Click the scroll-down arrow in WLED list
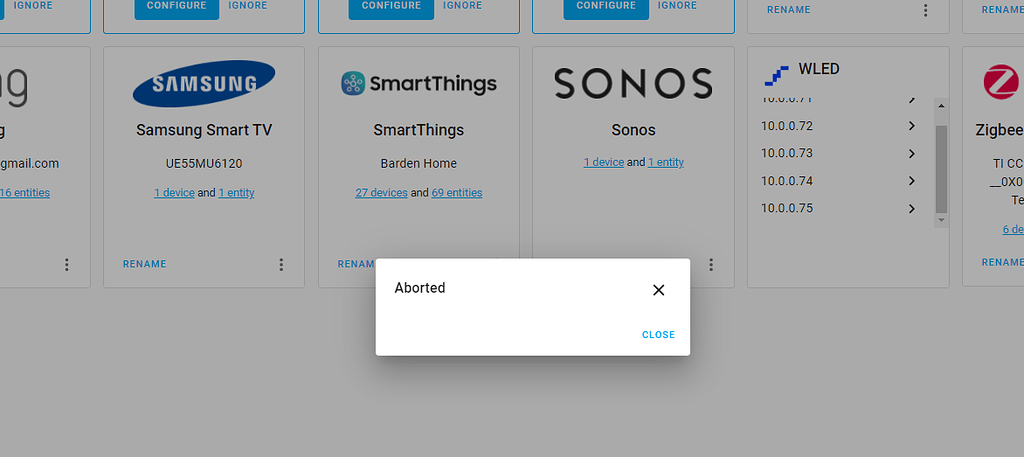This screenshot has height=457, width=1024. pos(941,221)
